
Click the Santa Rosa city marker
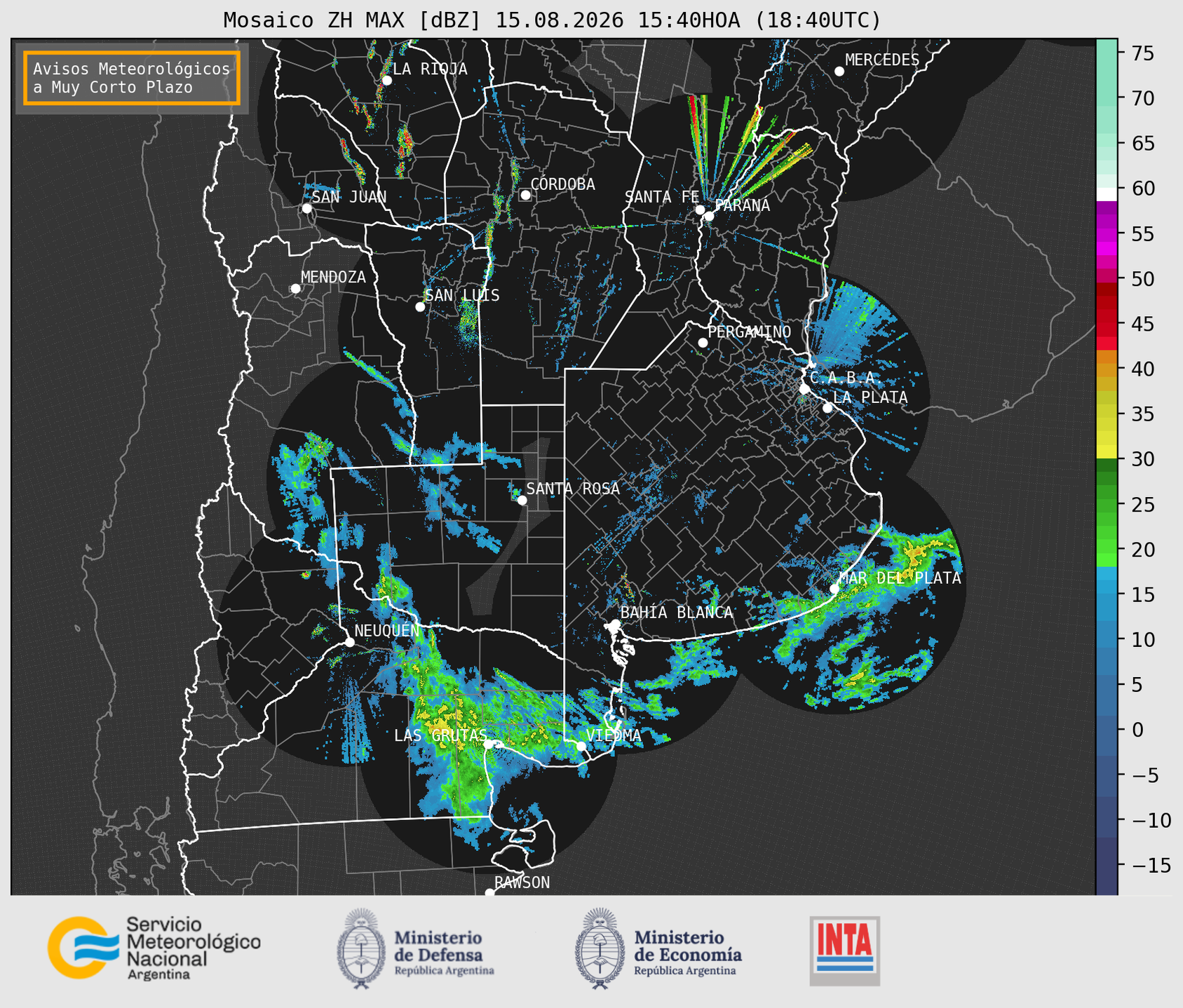522,500
